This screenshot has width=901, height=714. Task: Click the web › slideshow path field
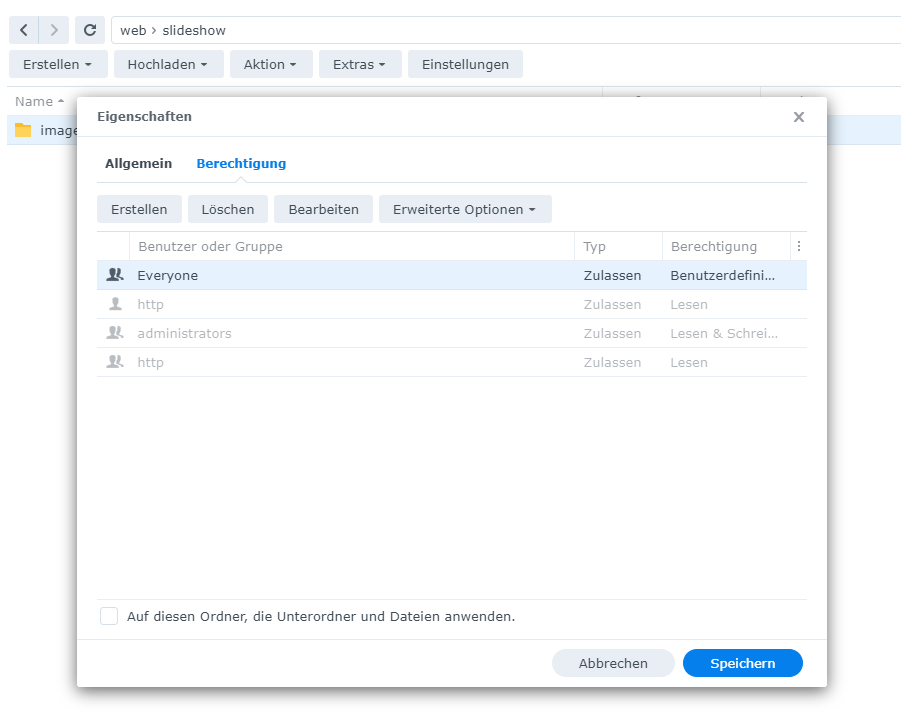coord(500,30)
